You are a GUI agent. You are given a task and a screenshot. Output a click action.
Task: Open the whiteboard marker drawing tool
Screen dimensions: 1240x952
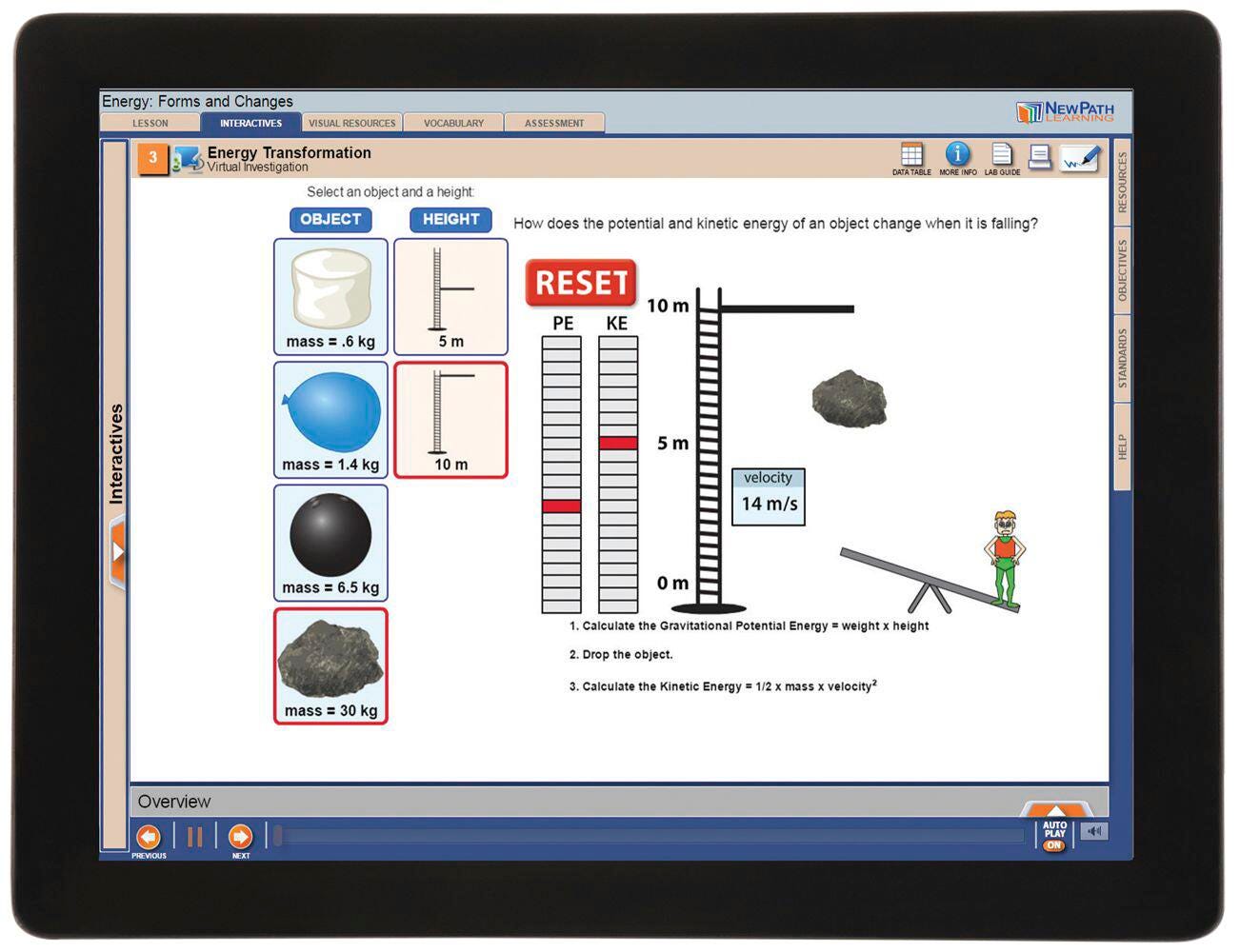click(x=1081, y=158)
